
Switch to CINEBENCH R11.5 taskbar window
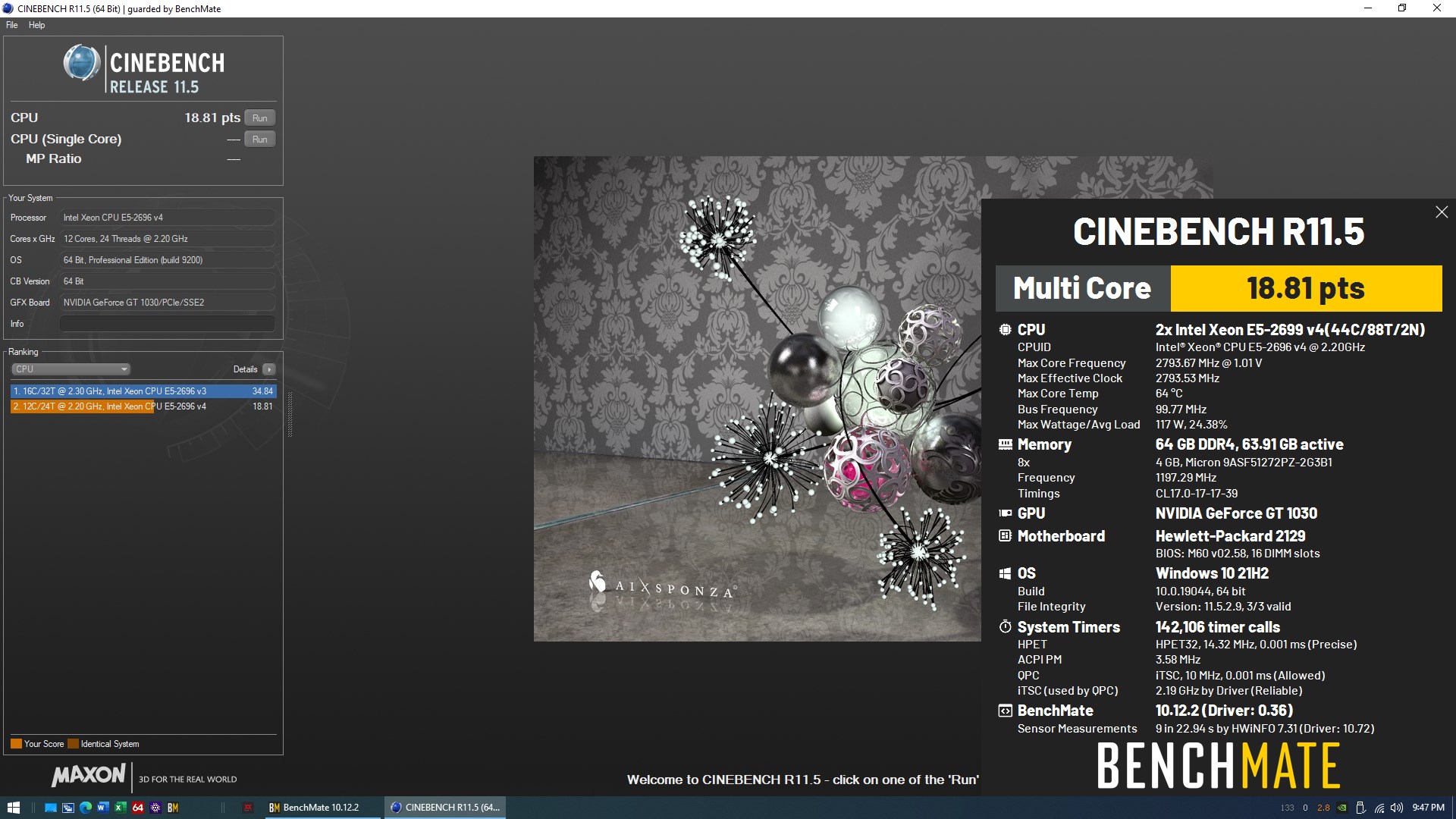445,808
